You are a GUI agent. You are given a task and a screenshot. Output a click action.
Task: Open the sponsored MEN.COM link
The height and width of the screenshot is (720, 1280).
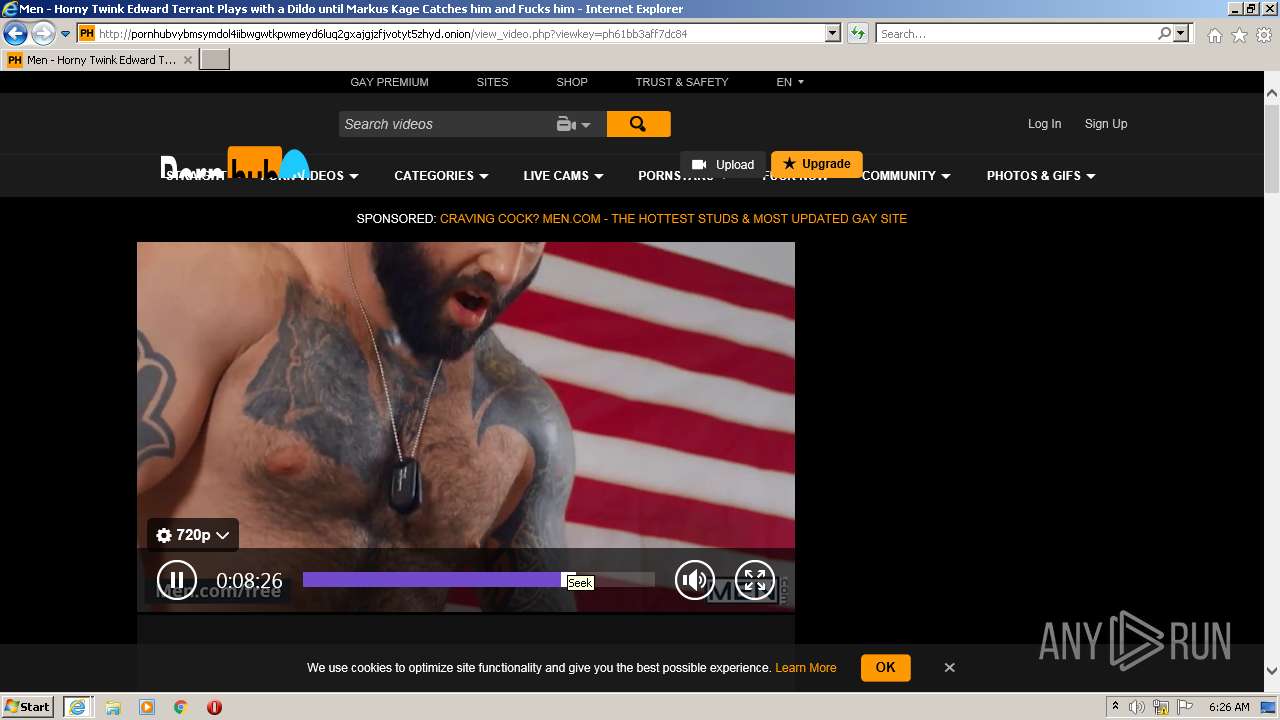673,219
